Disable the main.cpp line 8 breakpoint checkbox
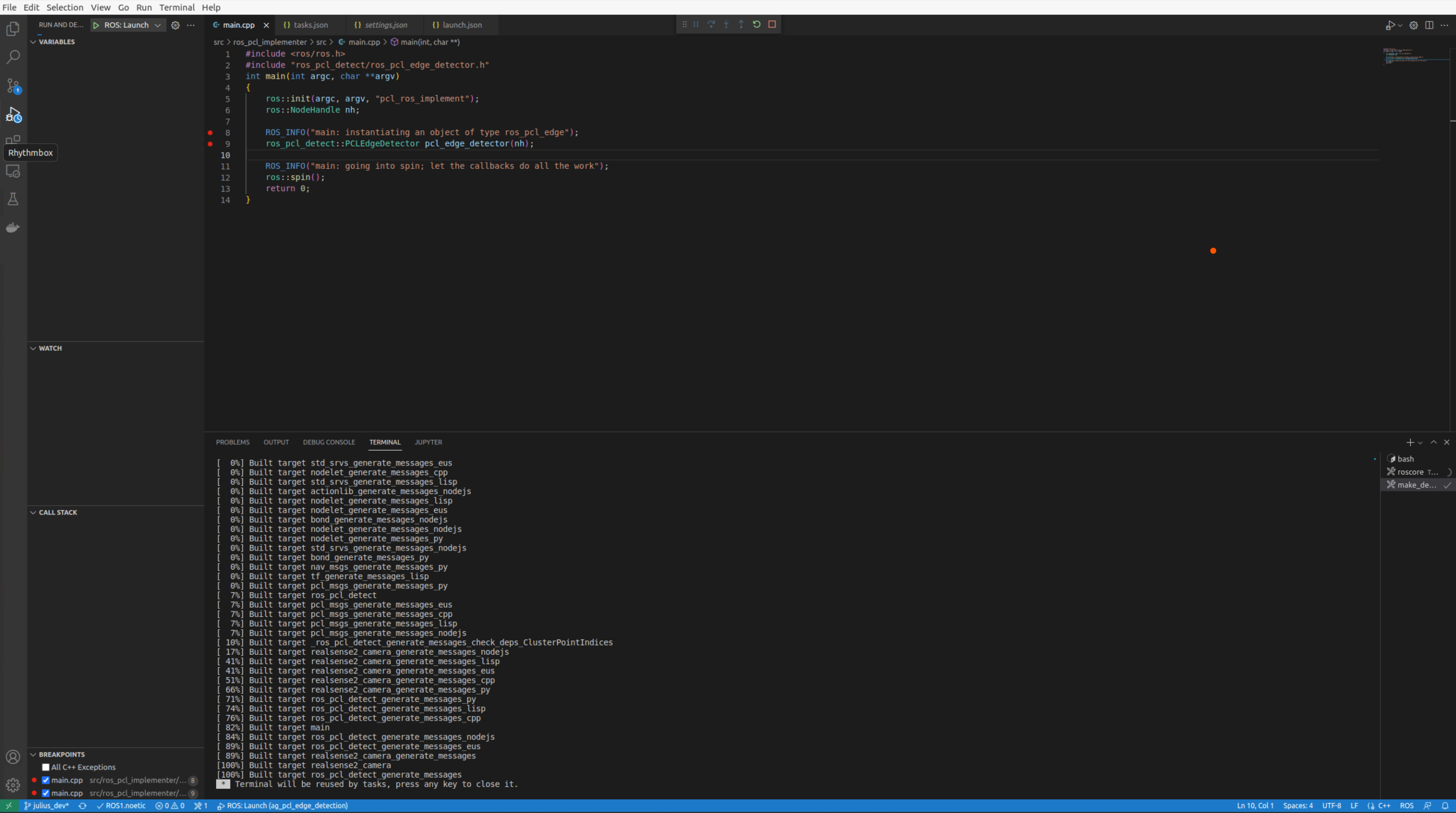This screenshot has height=813, width=1456. tap(45, 780)
